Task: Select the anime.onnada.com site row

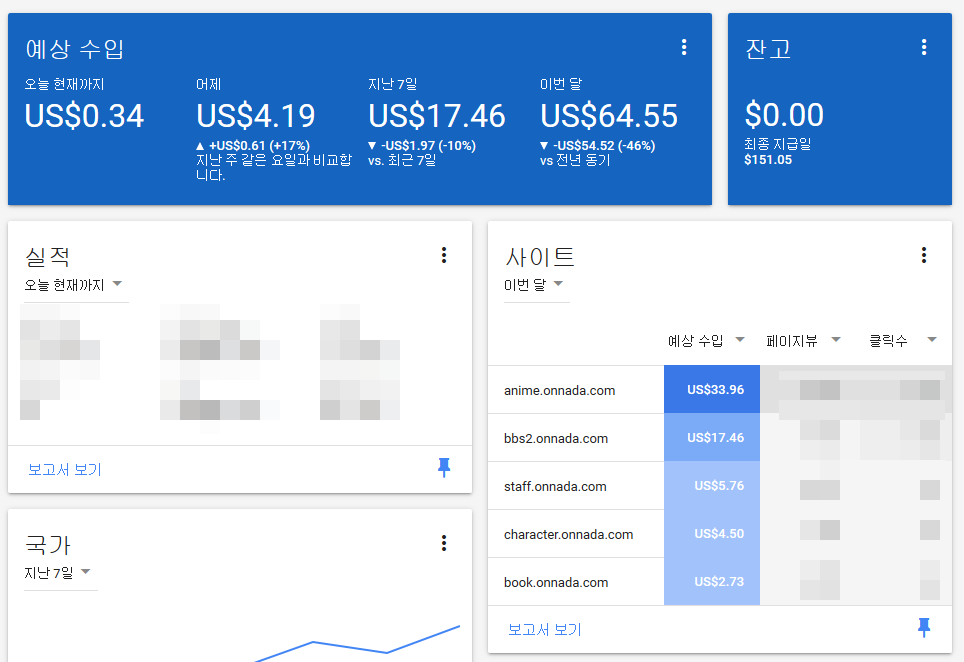Action: click(559, 390)
